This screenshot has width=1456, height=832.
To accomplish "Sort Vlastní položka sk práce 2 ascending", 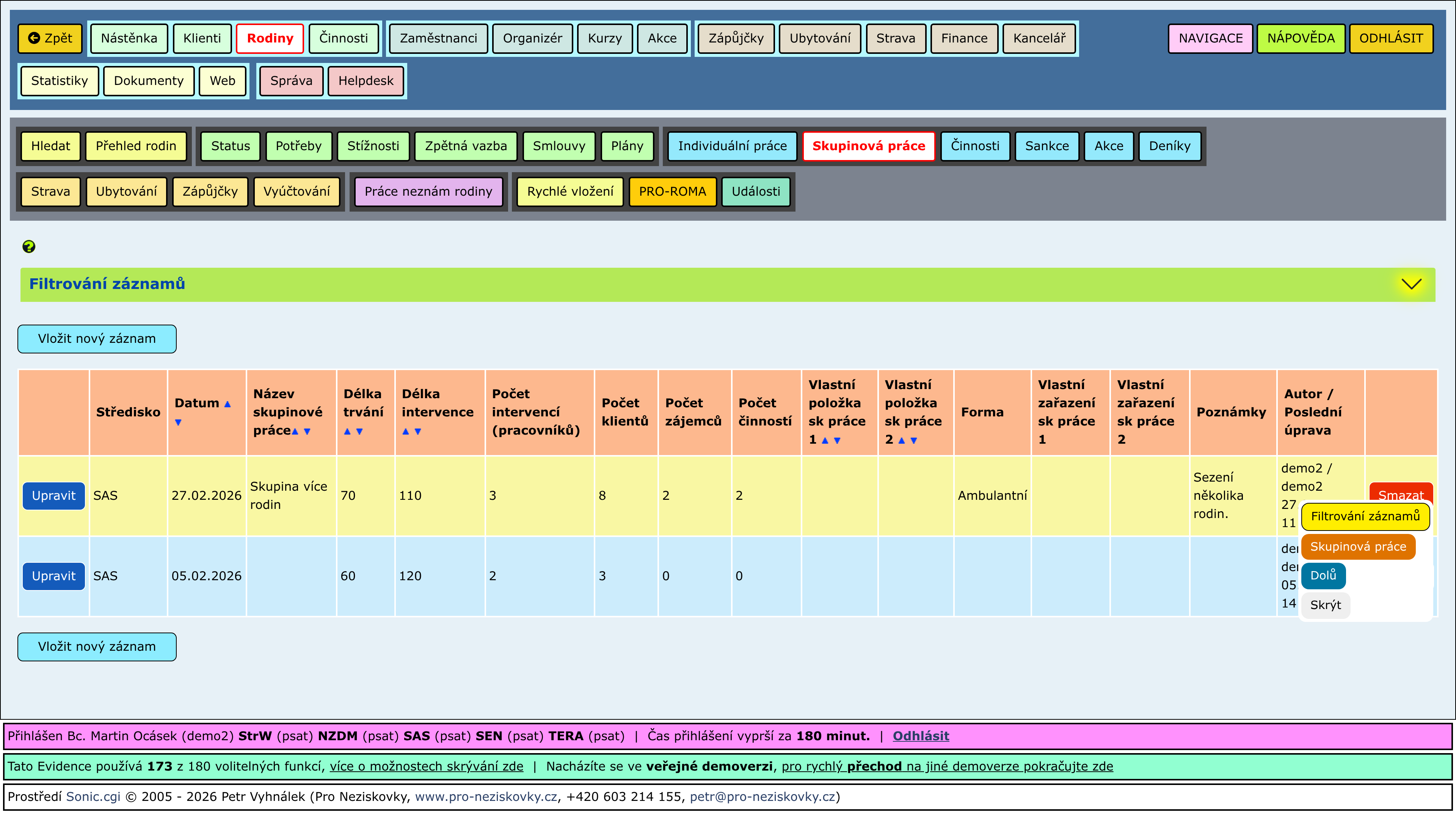I will 901,441.
